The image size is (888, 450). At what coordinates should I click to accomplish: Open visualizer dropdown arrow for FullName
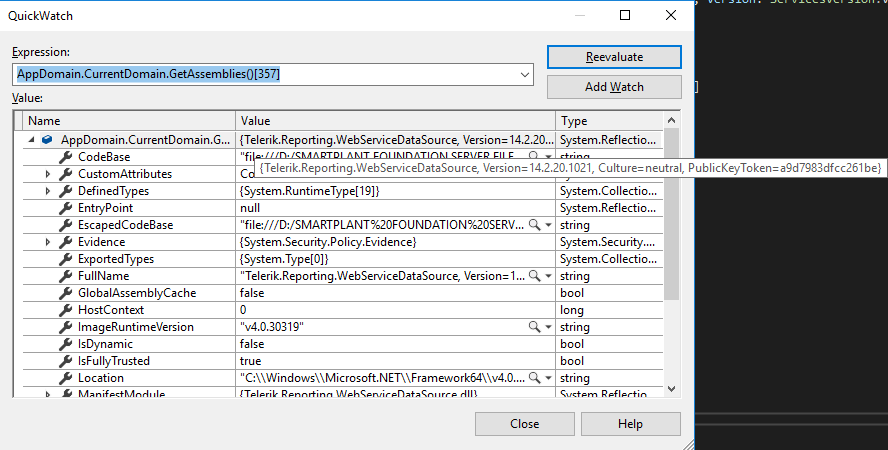[x=549, y=276]
